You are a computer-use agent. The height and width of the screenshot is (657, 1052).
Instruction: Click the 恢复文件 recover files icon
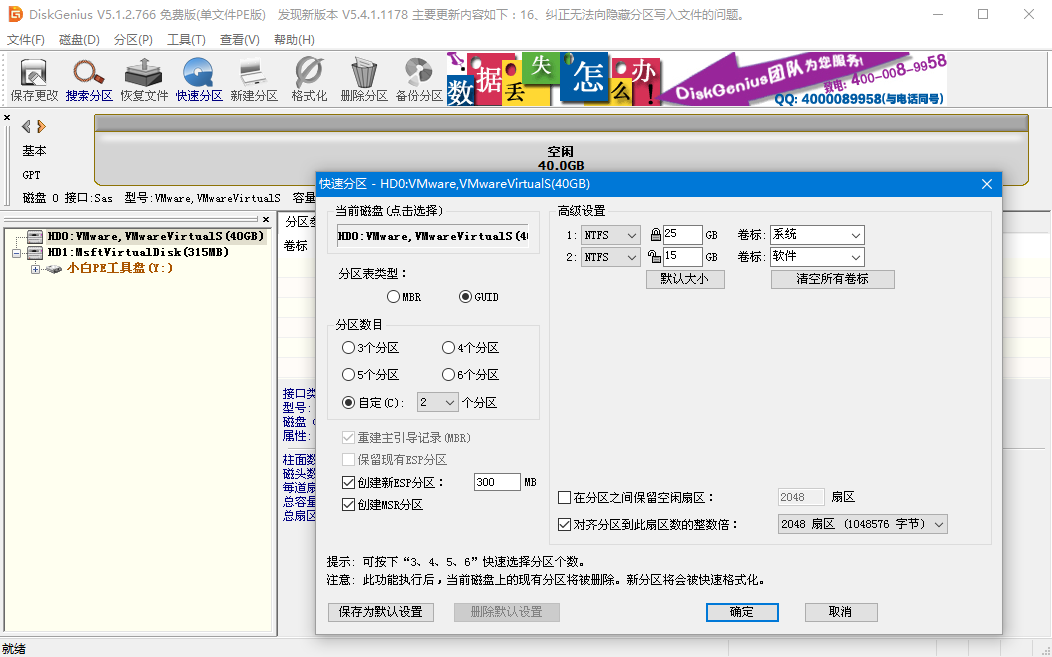144,80
